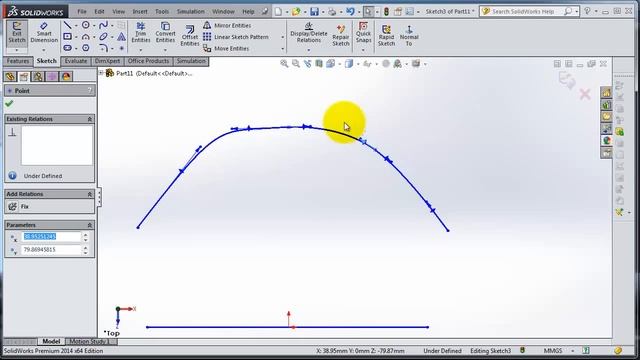Click Linear Sketch Pattern button
Viewport: 640px width, 360px height.
point(236,37)
